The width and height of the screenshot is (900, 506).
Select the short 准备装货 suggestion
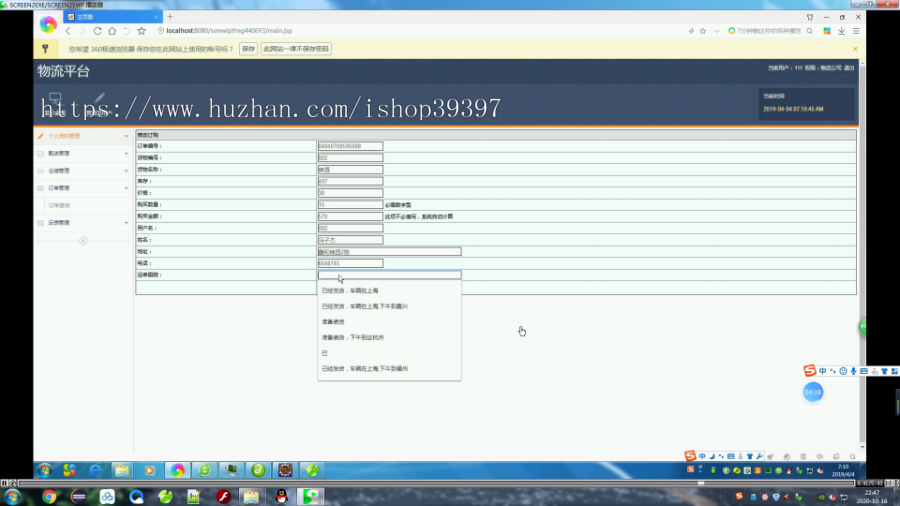tap(389, 322)
